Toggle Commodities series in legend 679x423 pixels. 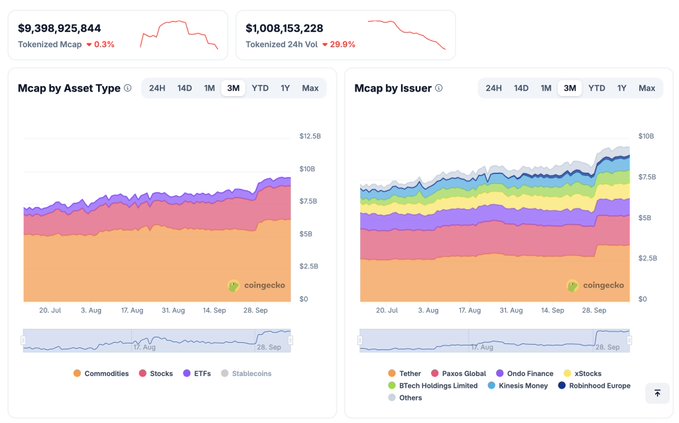coord(101,373)
